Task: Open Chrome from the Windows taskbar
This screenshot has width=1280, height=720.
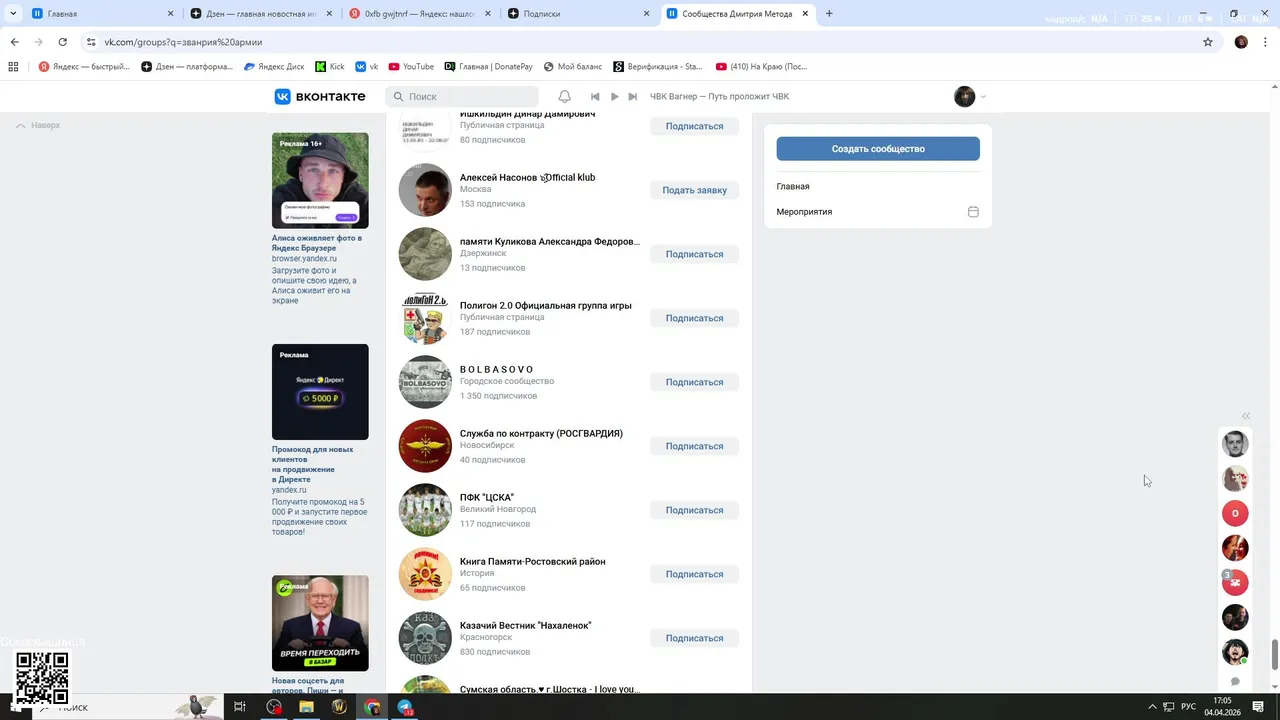Action: (x=372, y=707)
